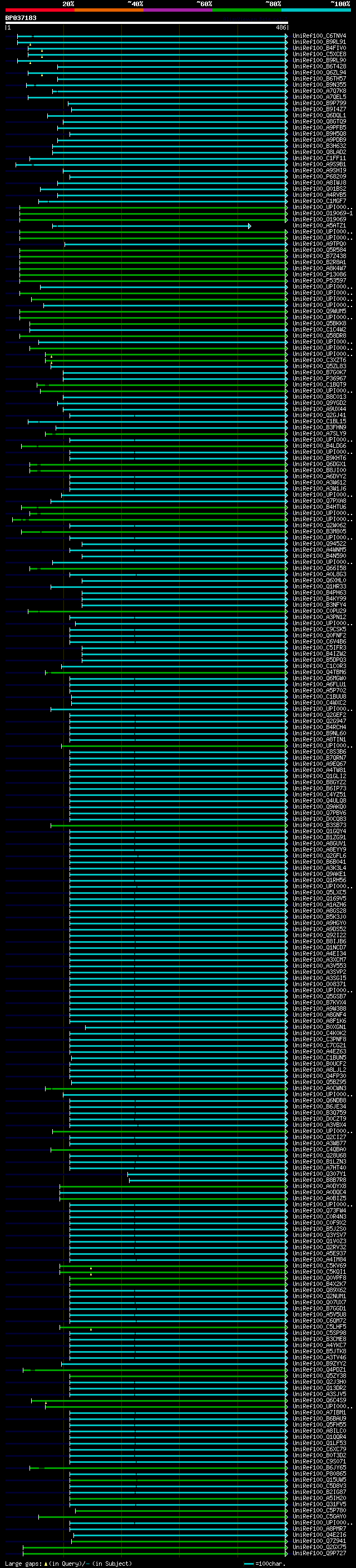Viewport: 356px width, 1568px height.
Task: Open hit UniRef100_C5XCE8
Action: 319,54
